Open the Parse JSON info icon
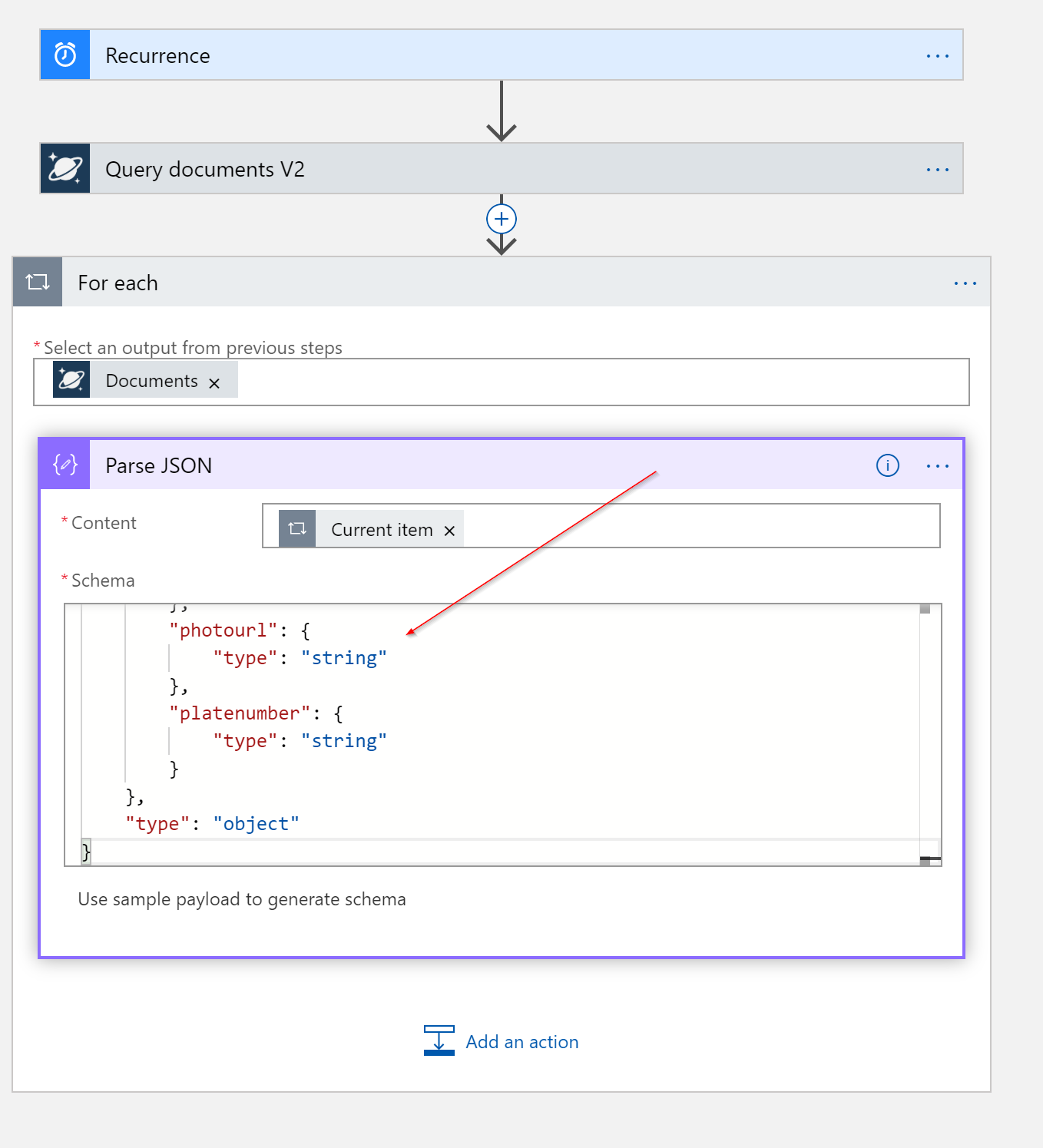This screenshot has width=1043, height=1148. pos(887,465)
